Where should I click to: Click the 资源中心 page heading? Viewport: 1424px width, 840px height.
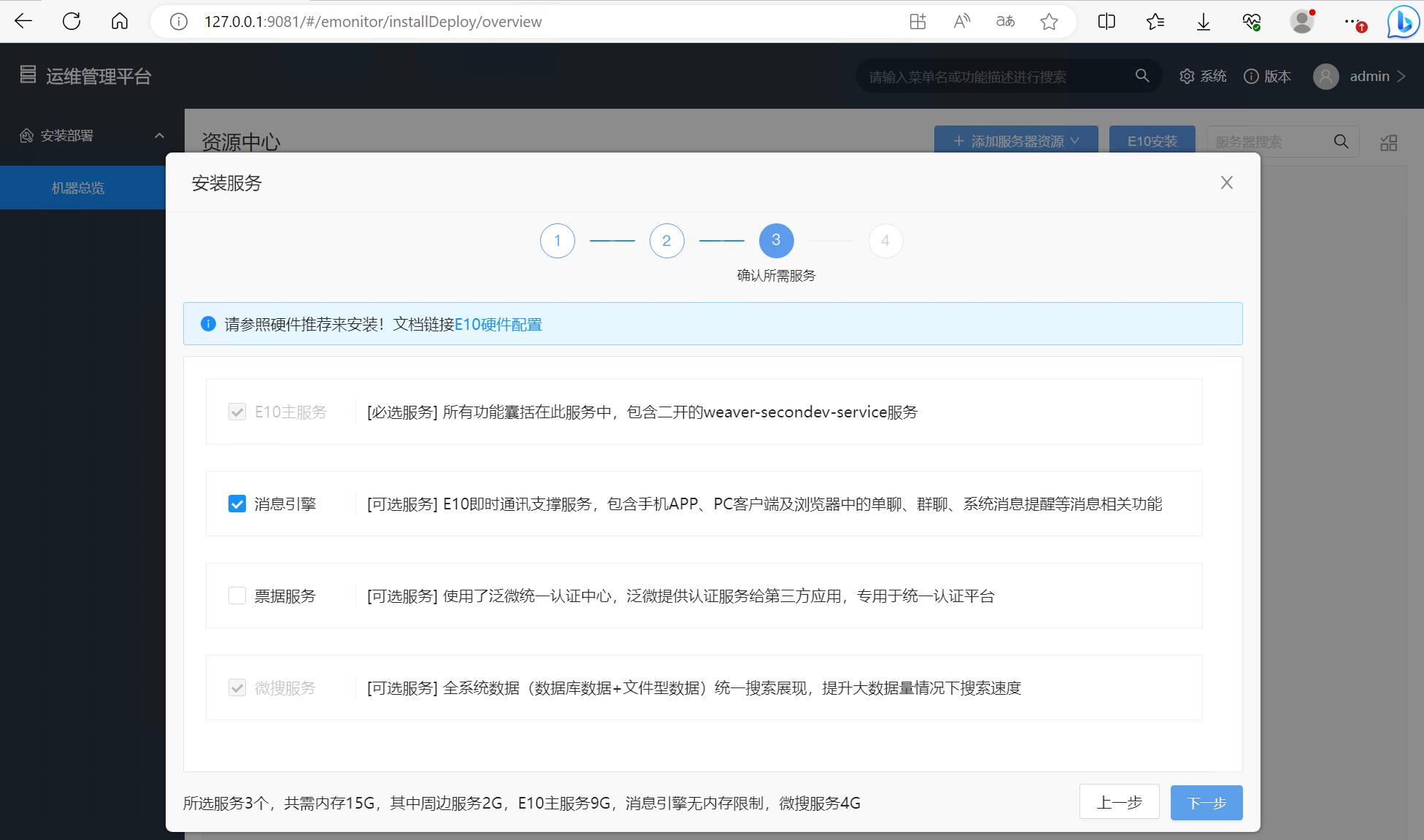[241, 142]
